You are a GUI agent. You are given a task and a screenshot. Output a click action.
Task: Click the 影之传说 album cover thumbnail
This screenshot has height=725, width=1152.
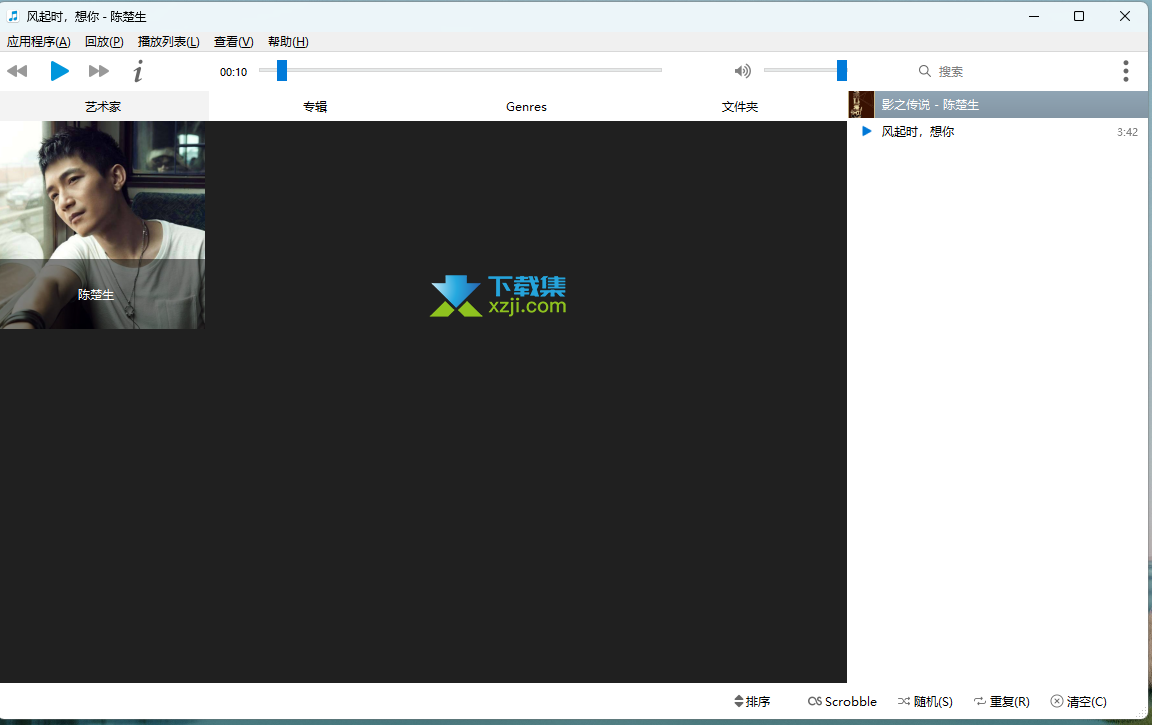point(861,104)
